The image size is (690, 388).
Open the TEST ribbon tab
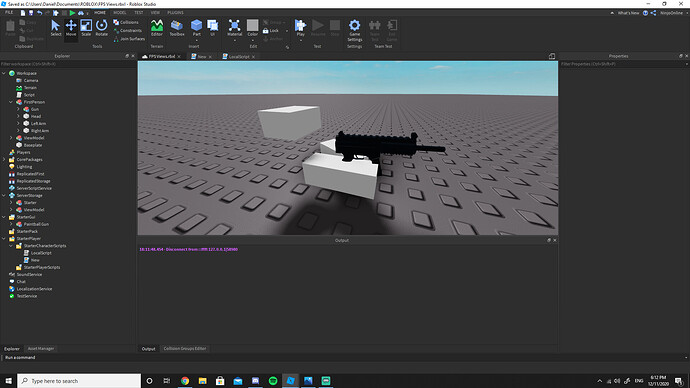pyautogui.click(x=139, y=13)
